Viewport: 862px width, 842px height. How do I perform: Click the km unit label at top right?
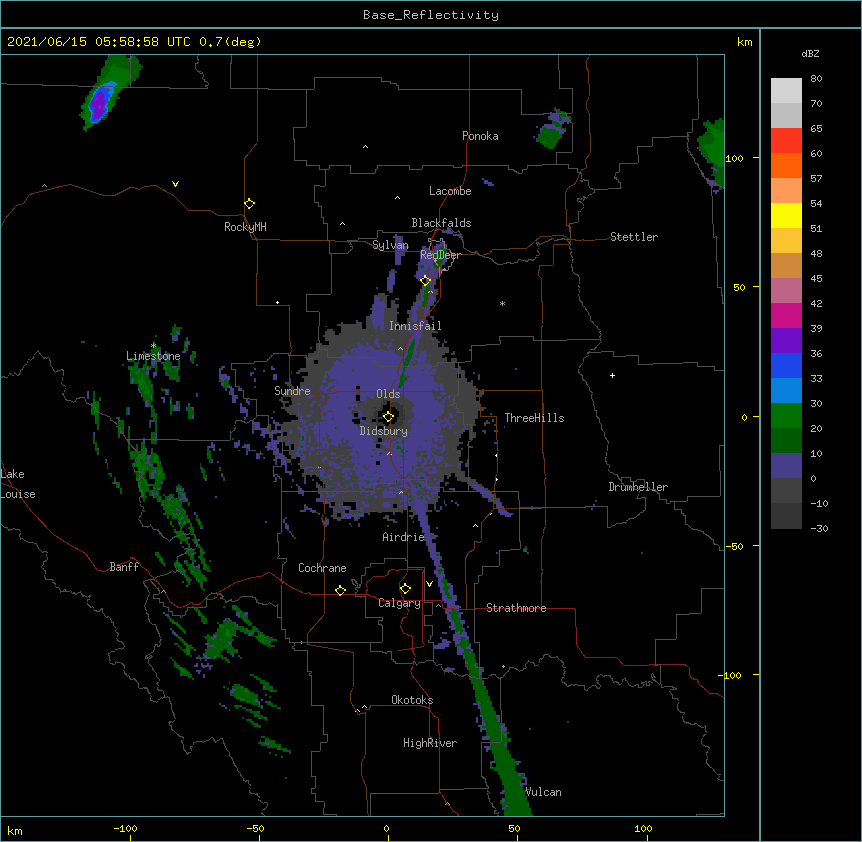pyautogui.click(x=744, y=42)
